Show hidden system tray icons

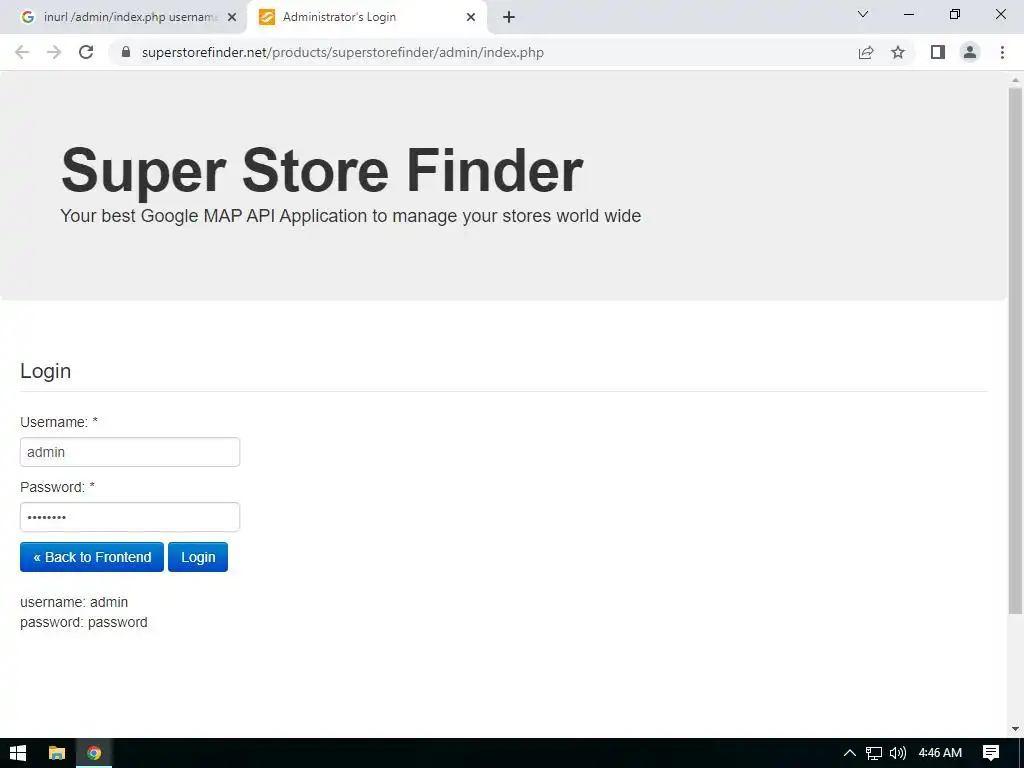850,753
